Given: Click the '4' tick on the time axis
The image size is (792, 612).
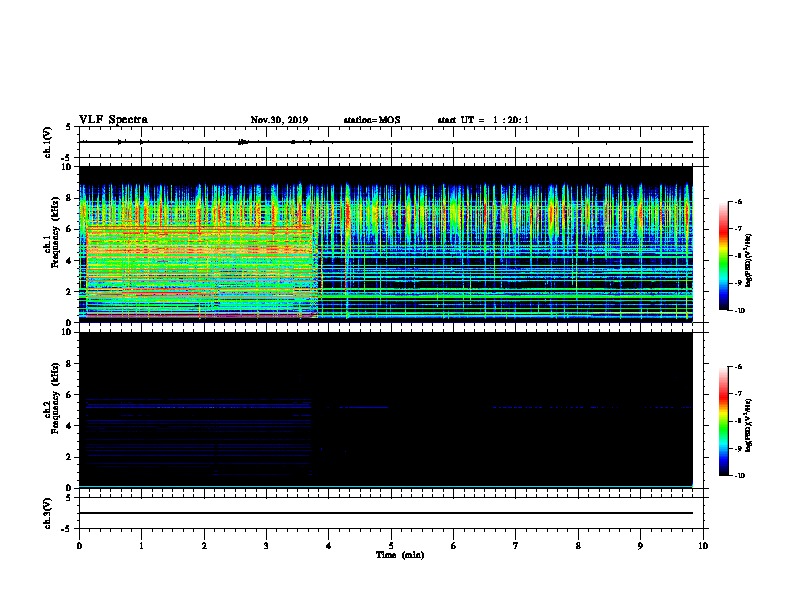Looking at the screenshot, I should tap(329, 546).
